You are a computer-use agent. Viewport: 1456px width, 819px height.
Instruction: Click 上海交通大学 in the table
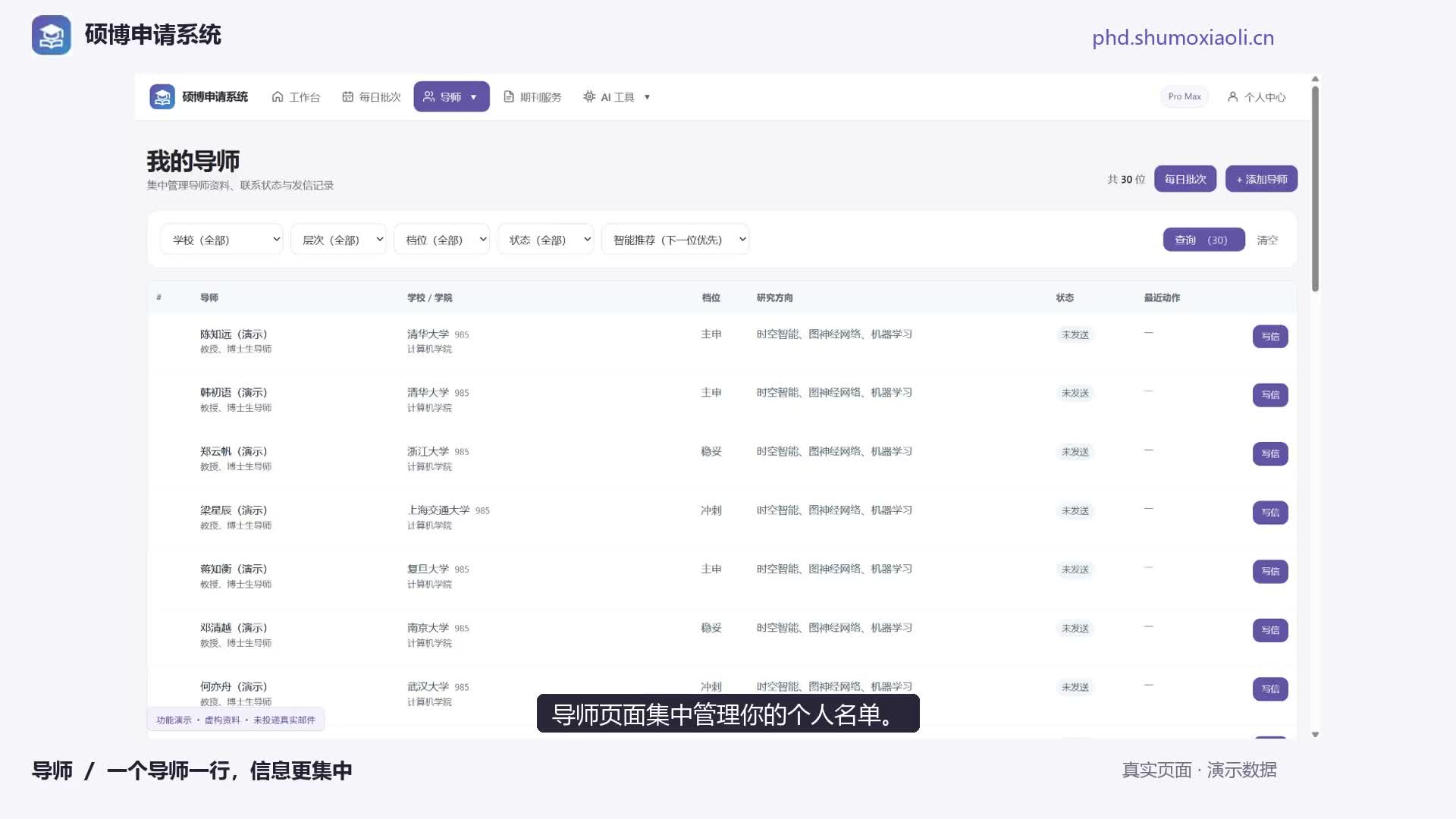pyautogui.click(x=438, y=510)
